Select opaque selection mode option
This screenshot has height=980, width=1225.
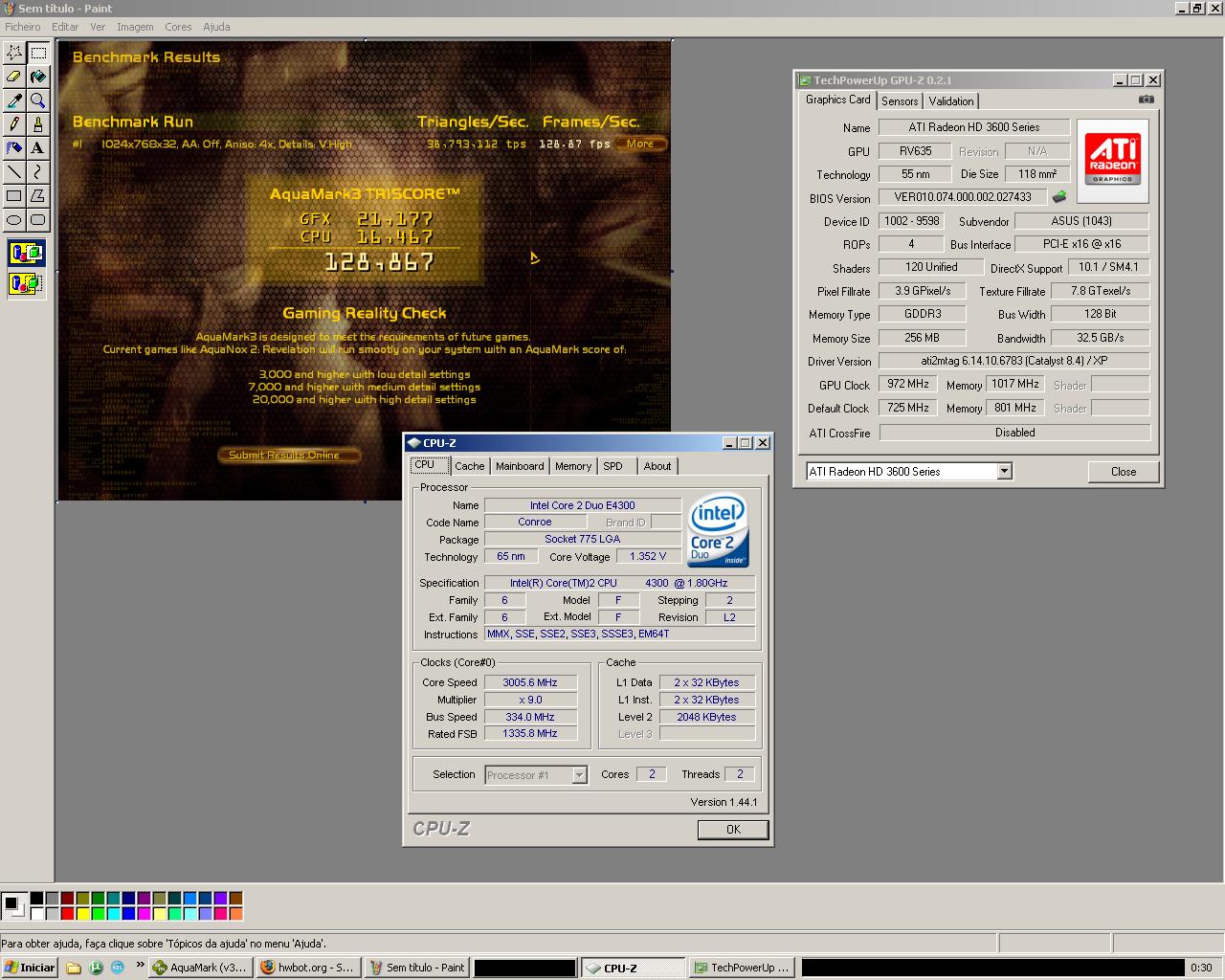click(26, 254)
